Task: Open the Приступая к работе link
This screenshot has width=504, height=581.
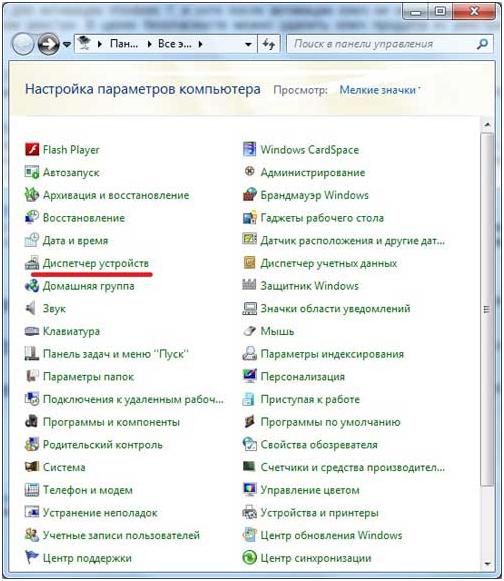Action: [310, 399]
